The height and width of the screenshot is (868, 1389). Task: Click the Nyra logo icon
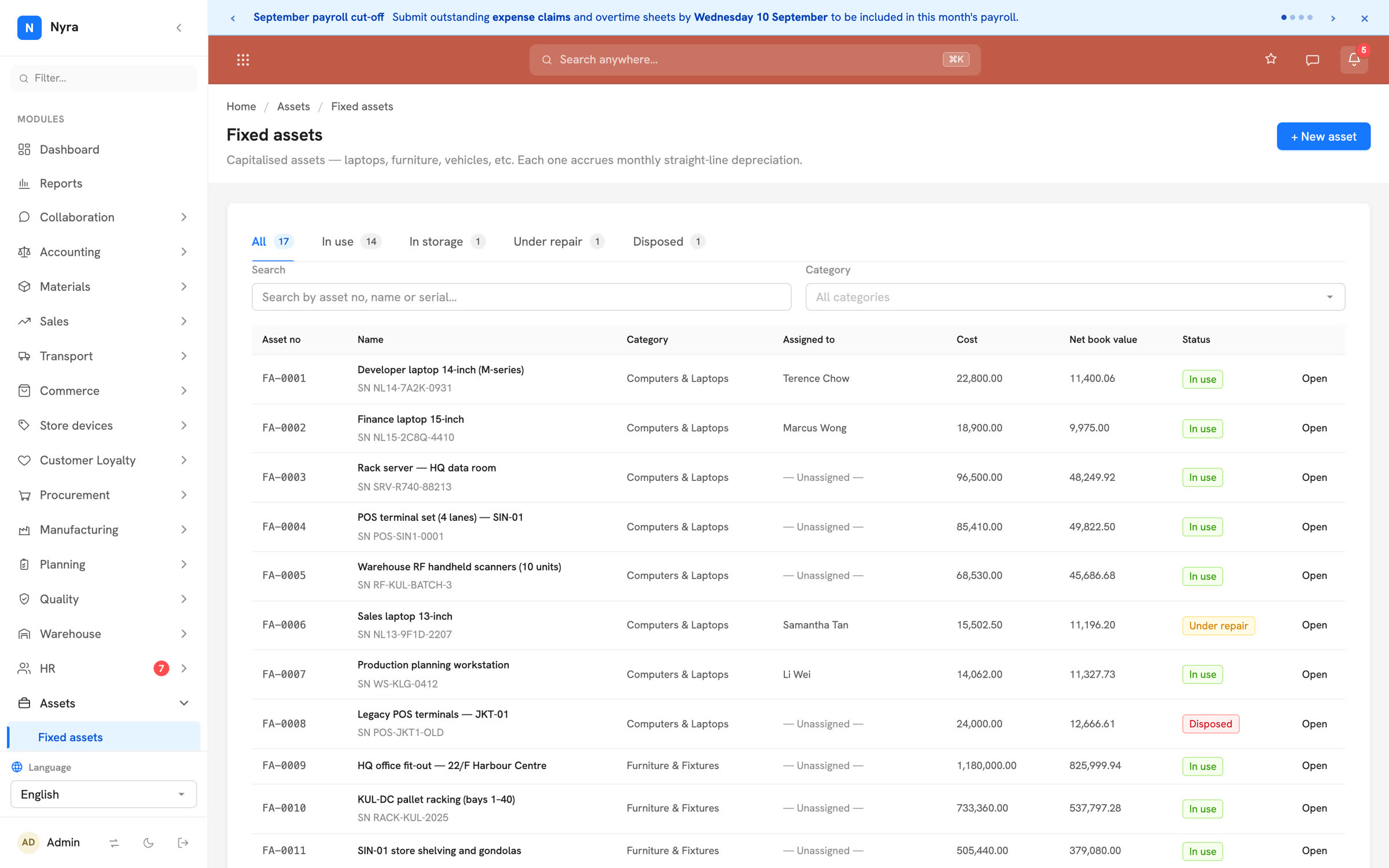pos(29,27)
